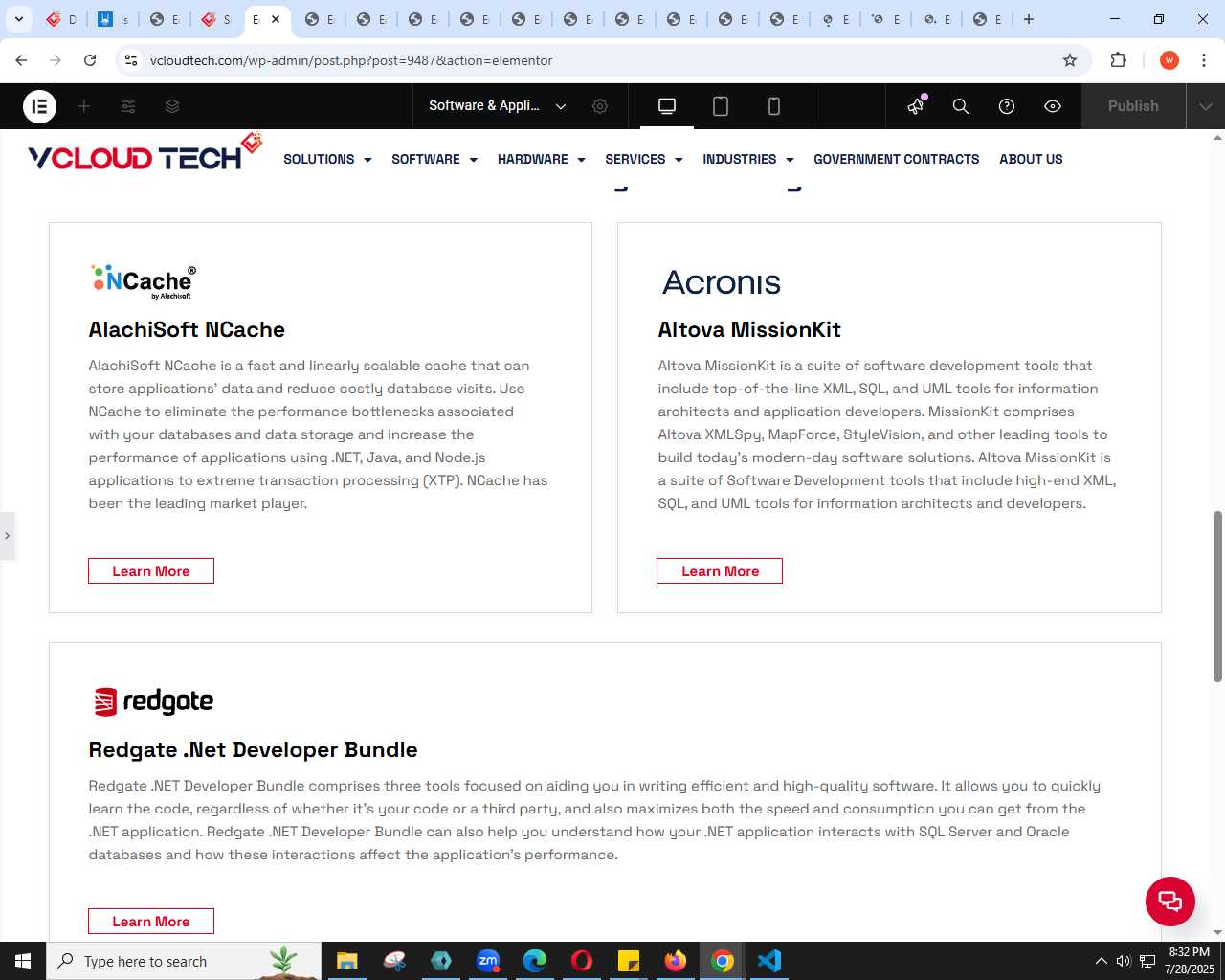Open a new browser tab
Image resolution: width=1225 pixels, height=980 pixels.
(x=1029, y=19)
